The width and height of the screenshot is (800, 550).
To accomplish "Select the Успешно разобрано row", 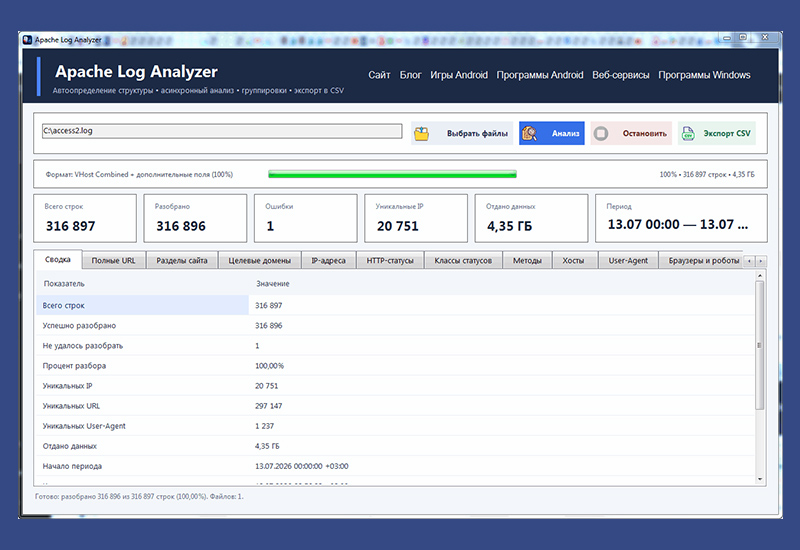I will [395, 326].
